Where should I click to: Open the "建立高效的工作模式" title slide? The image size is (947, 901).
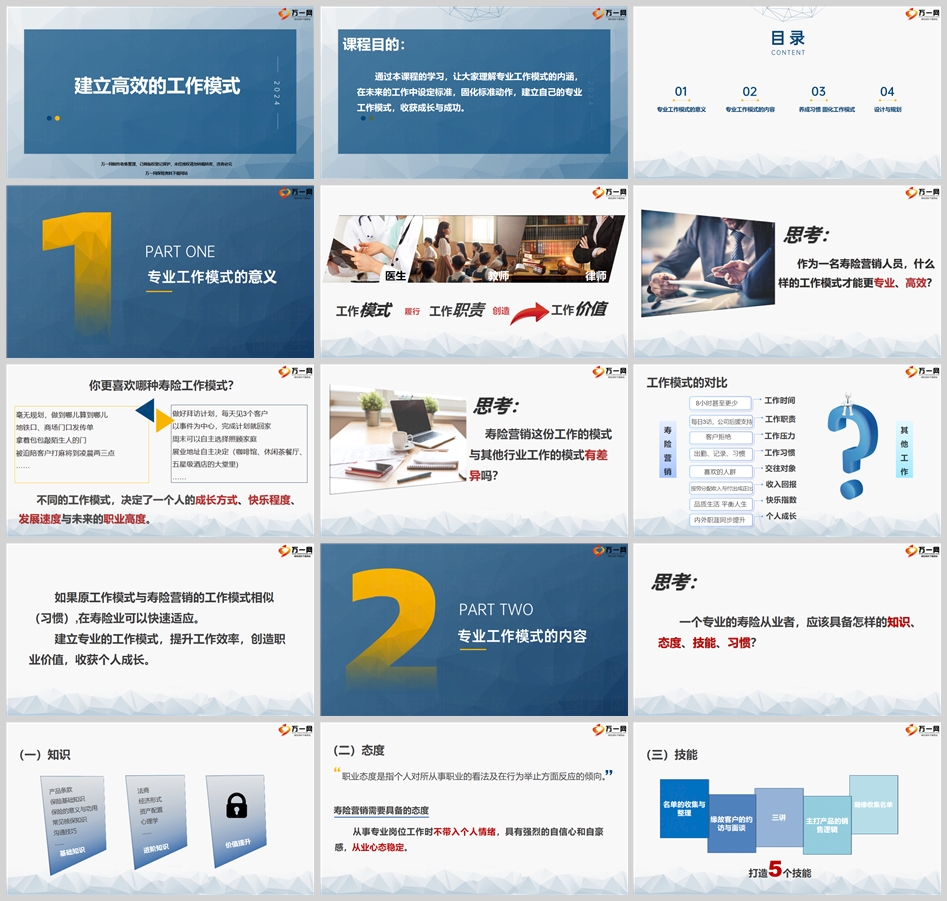click(x=160, y=92)
